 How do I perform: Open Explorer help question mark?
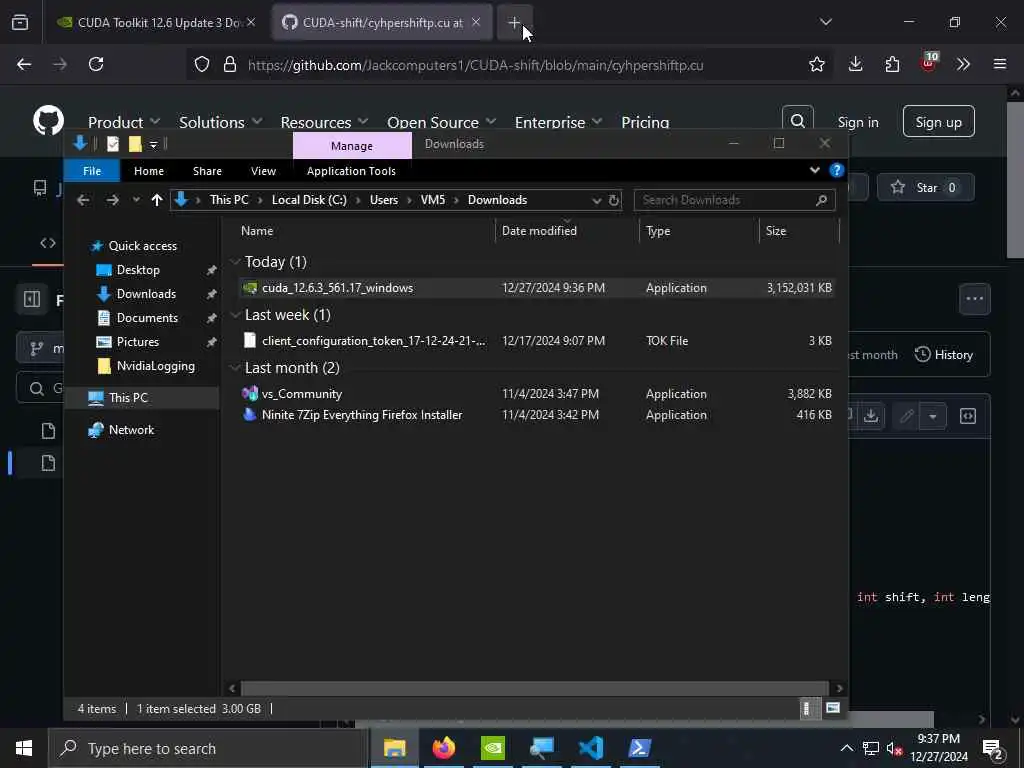[837, 170]
